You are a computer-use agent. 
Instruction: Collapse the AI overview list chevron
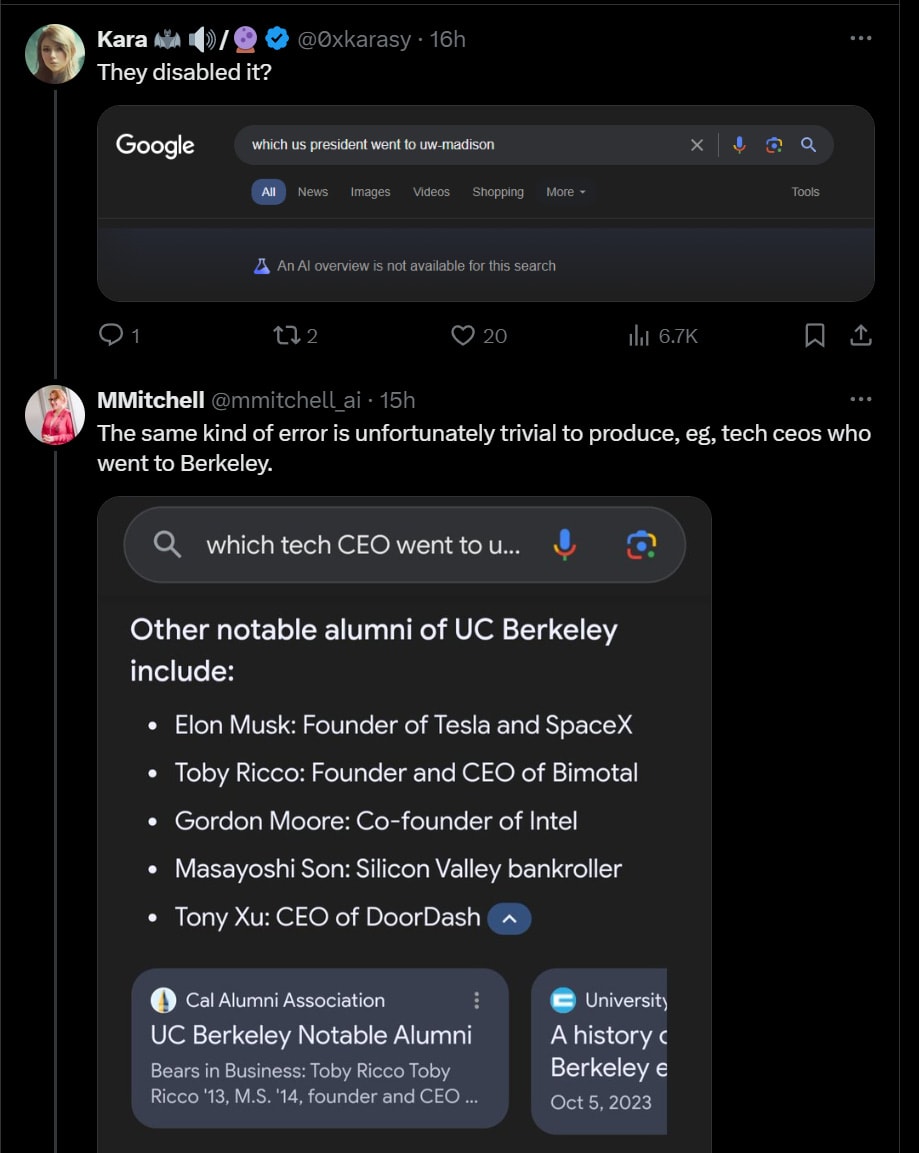(x=509, y=918)
